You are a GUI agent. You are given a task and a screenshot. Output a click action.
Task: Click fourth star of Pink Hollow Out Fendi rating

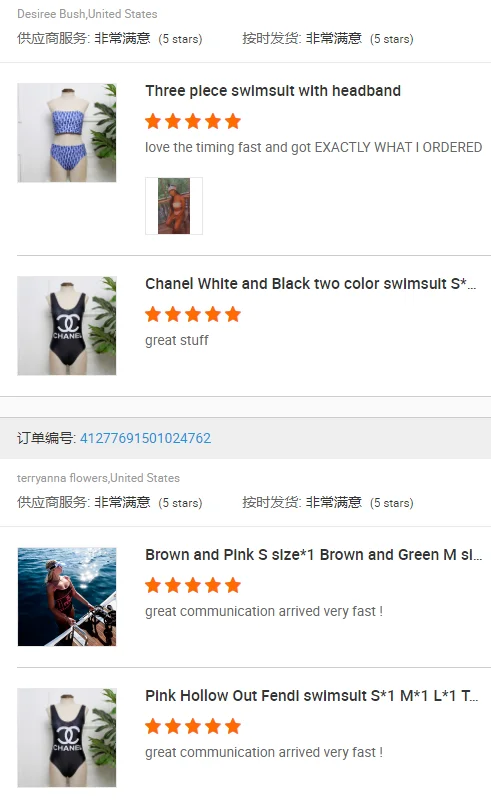click(213, 726)
